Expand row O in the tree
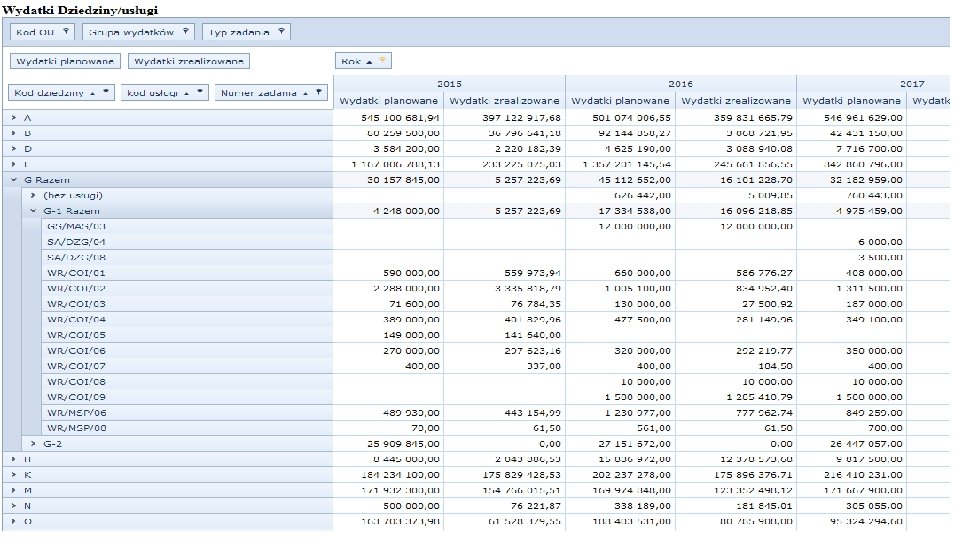 [13, 521]
